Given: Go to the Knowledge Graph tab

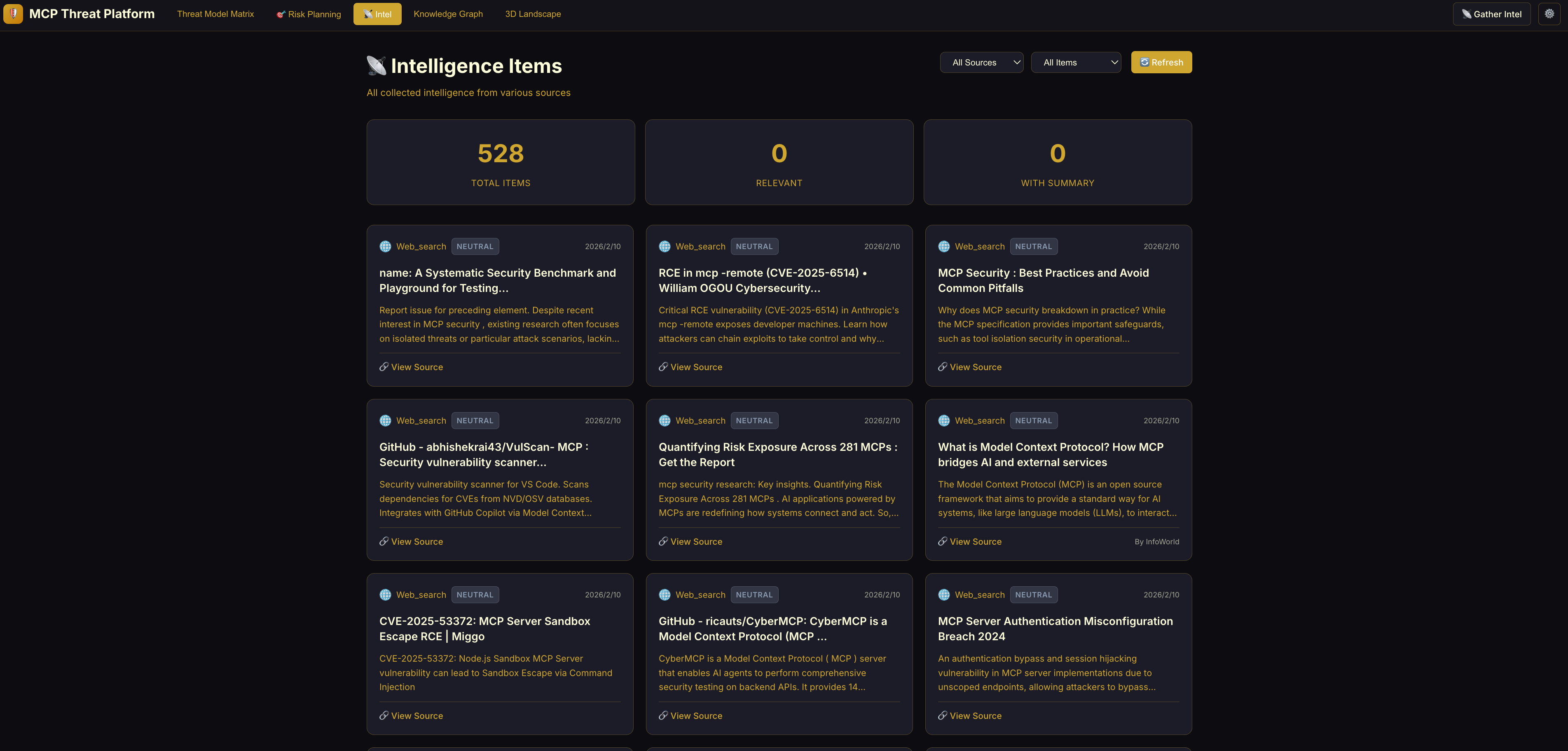Looking at the screenshot, I should point(448,13).
